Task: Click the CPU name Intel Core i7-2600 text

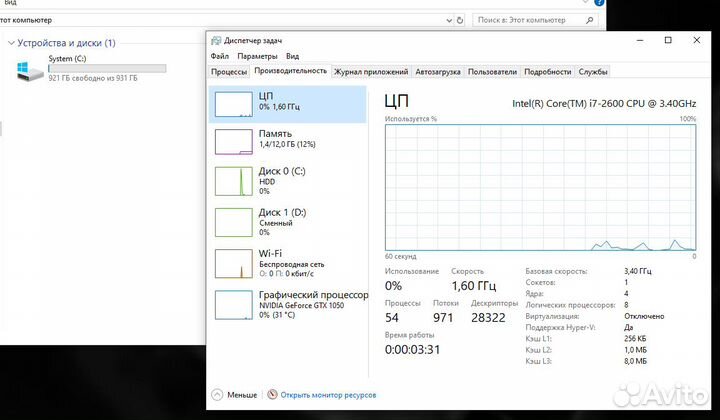Action: pyautogui.click(x=604, y=103)
